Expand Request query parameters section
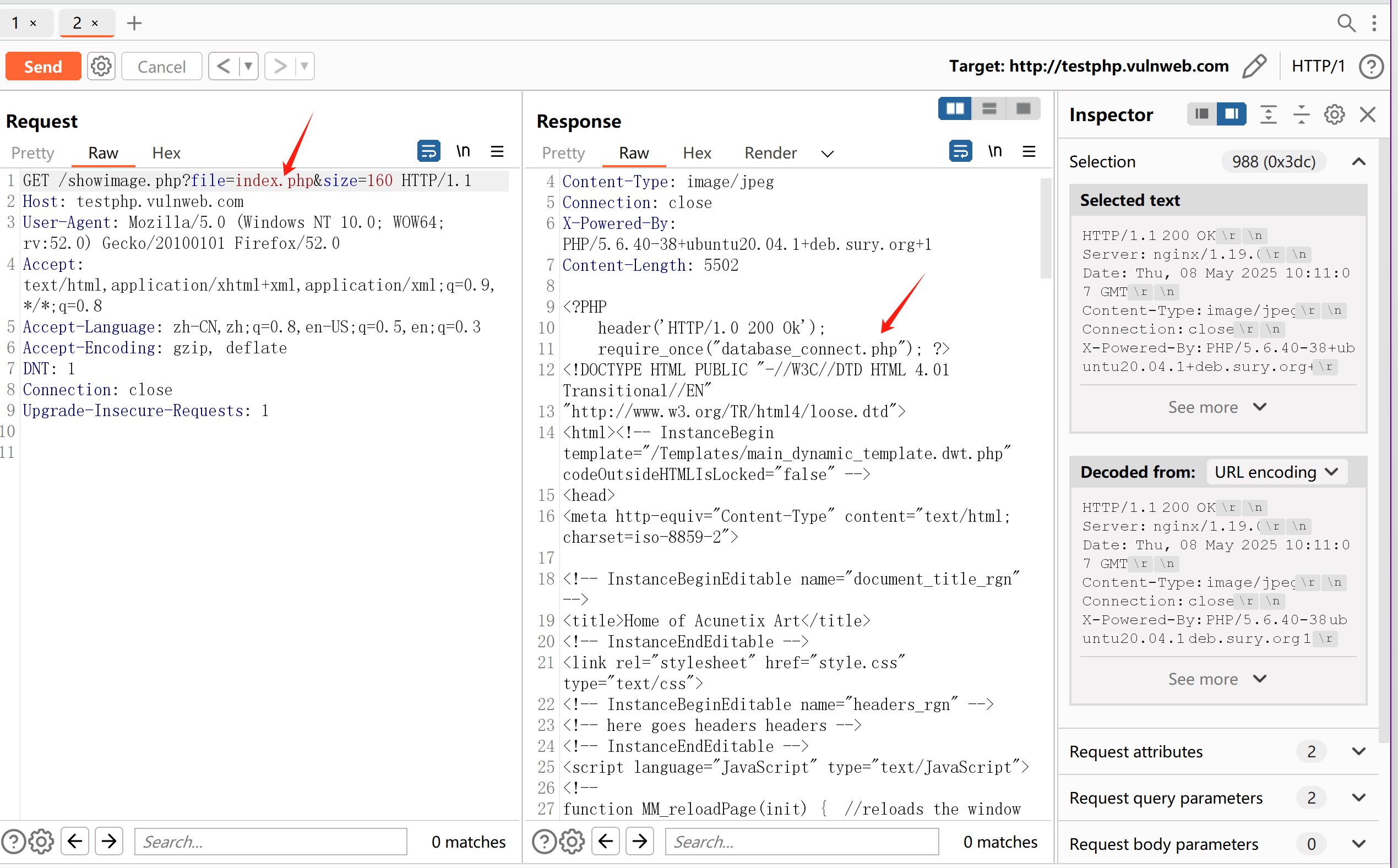The width and height of the screenshot is (1398, 868). coord(1358,798)
